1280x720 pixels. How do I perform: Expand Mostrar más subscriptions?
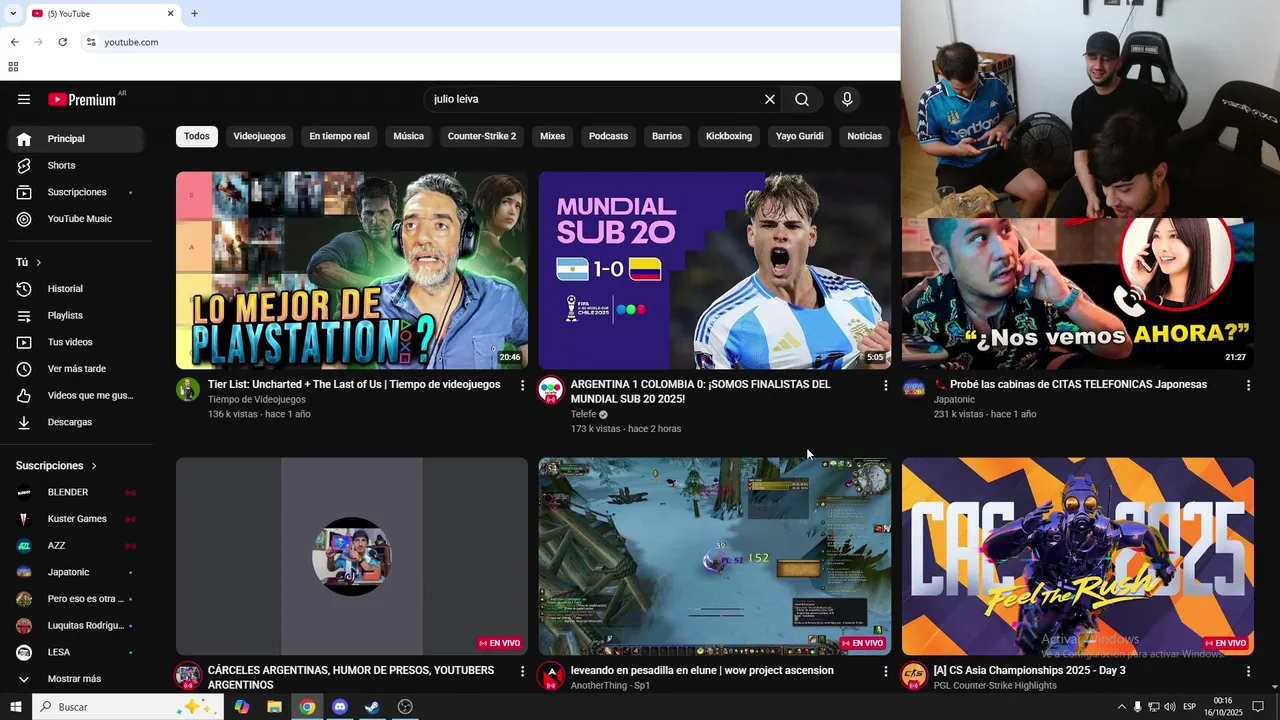tap(76, 679)
